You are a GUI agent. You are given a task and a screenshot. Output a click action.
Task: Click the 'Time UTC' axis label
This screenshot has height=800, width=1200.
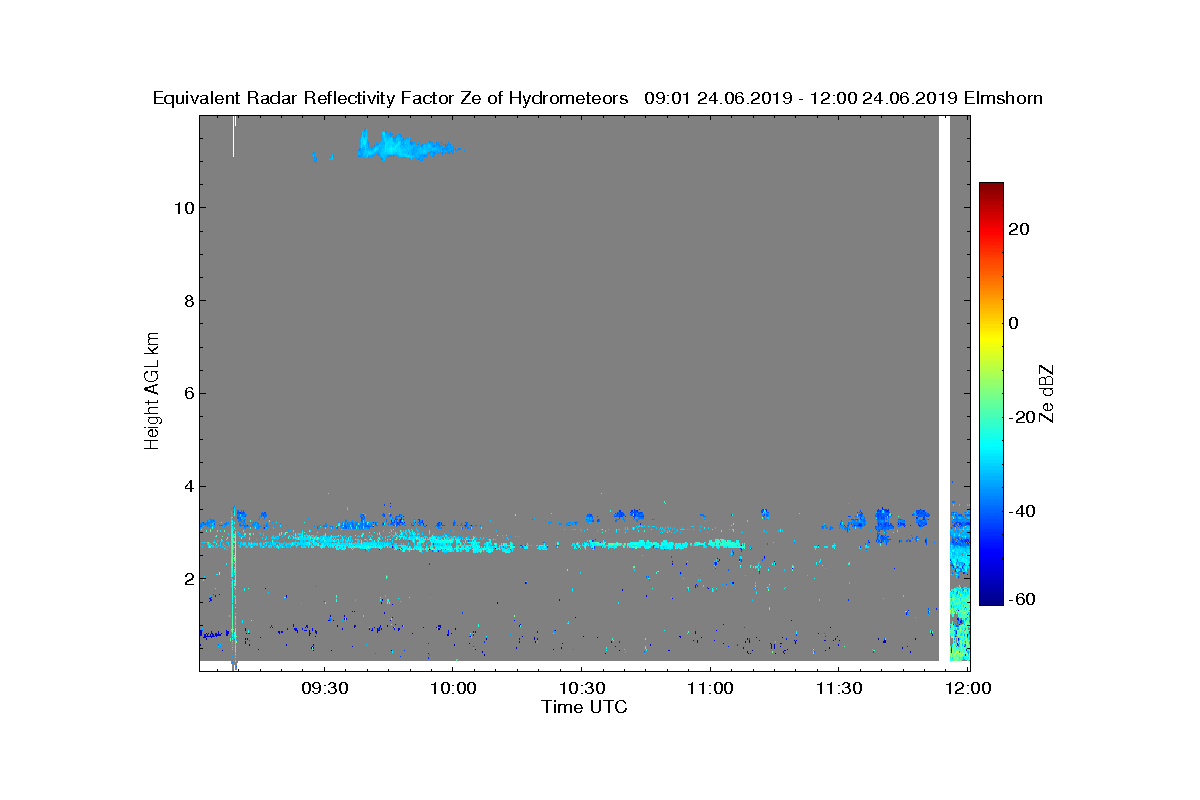coord(585,707)
